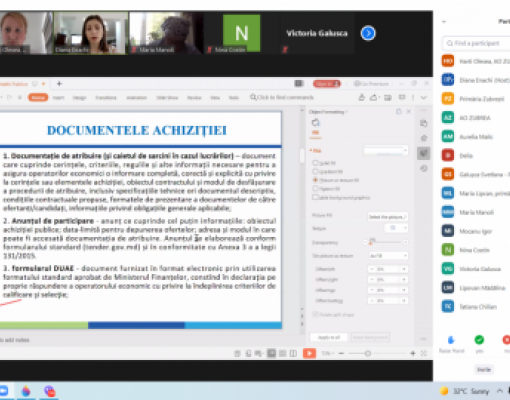This screenshot has width=510, height=400.
Task: Collapse the Participants panel chevron
Action: tap(444, 22)
